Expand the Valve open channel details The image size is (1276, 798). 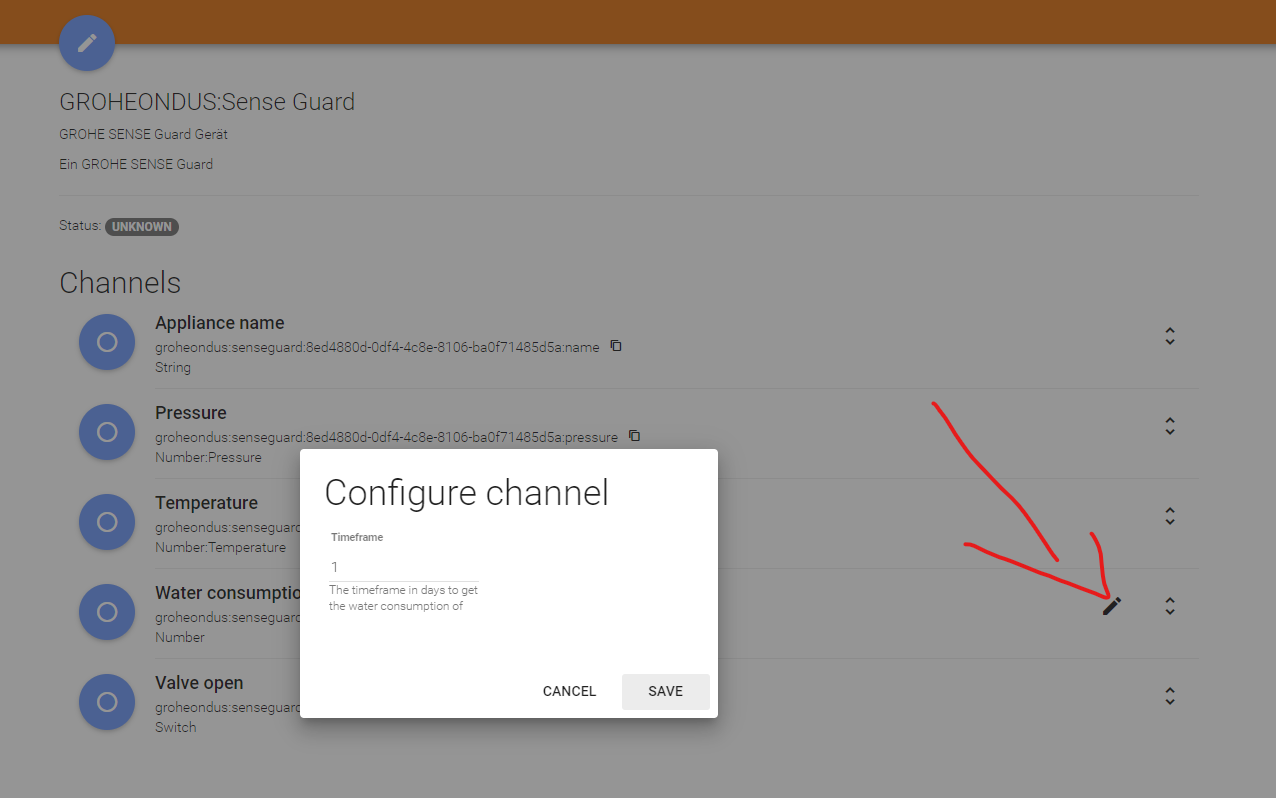point(1169,696)
